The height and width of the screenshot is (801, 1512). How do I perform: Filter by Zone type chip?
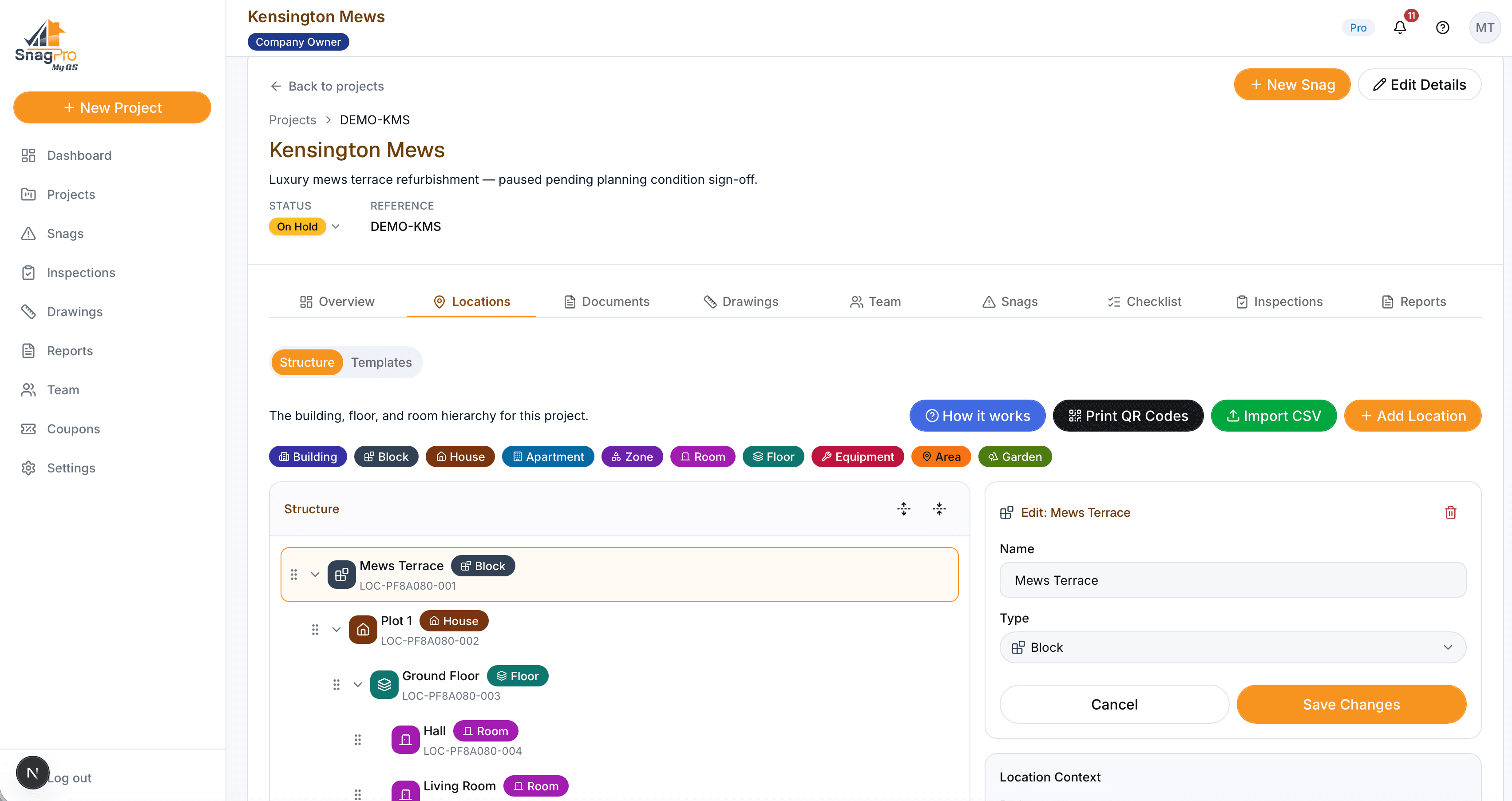pyautogui.click(x=632, y=456)
